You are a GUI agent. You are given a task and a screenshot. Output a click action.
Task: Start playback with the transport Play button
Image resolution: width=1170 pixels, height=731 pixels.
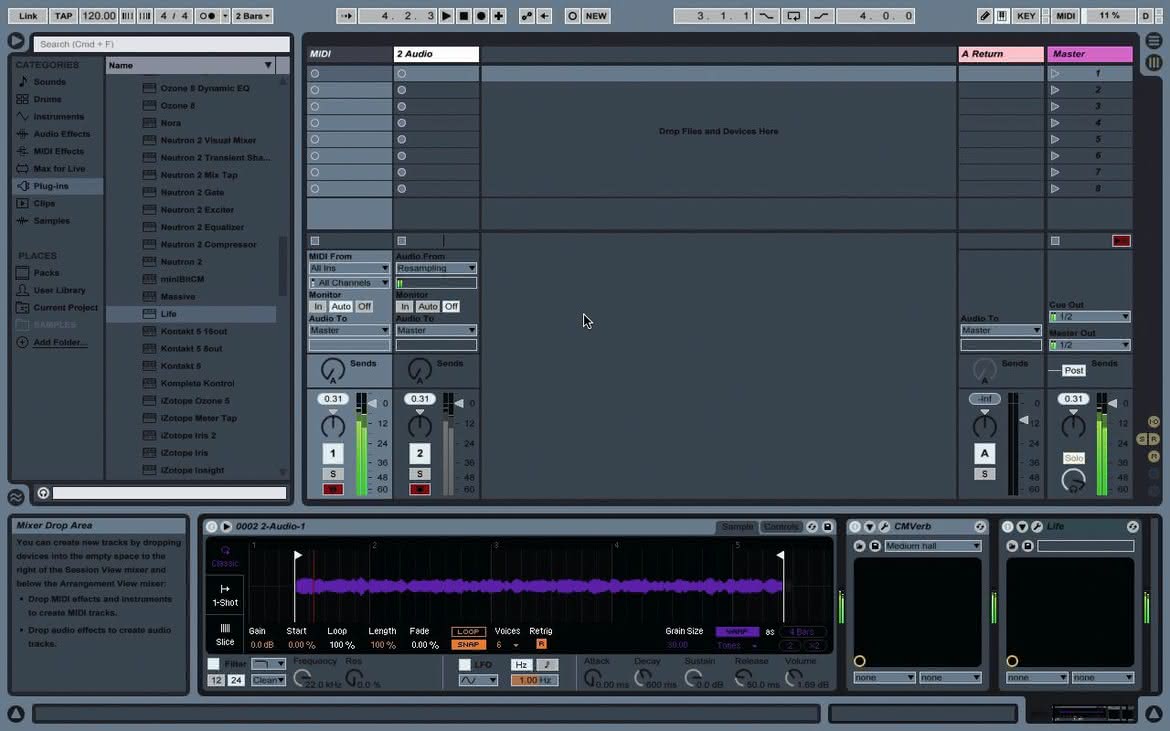point(446,16)
